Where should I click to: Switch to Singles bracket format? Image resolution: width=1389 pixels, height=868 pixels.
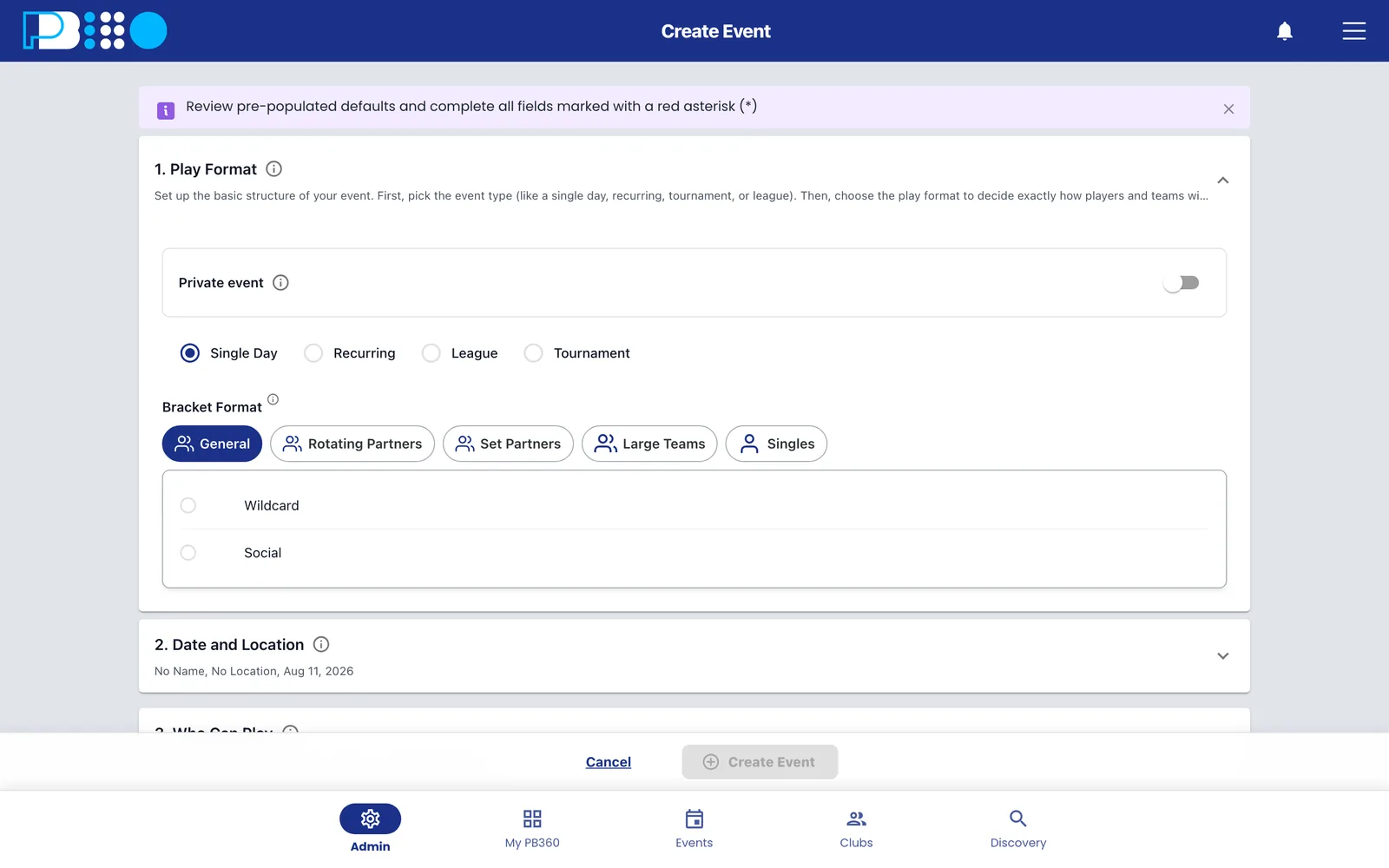click(x=776, y=444)
